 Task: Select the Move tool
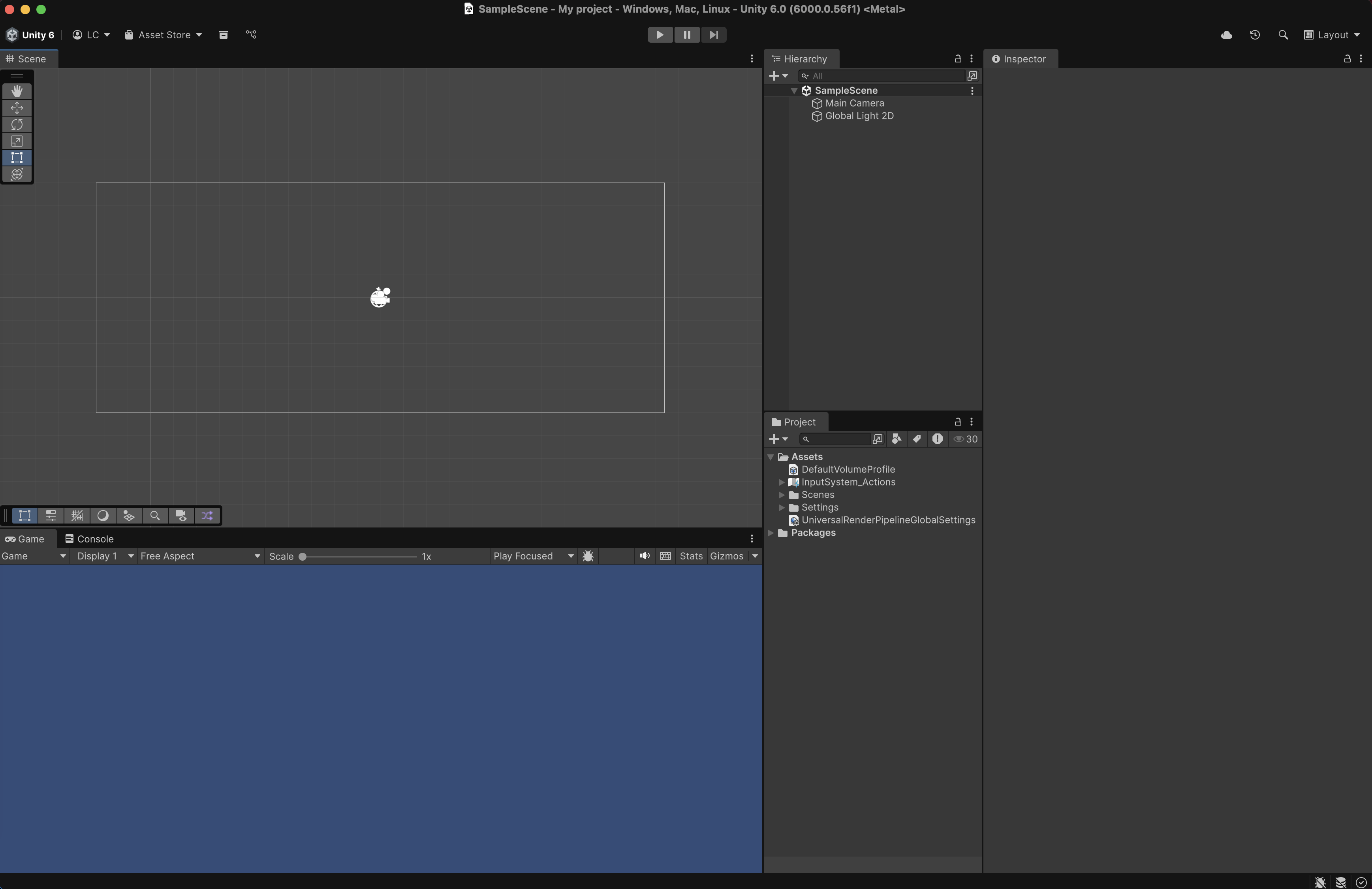(17, 108)
